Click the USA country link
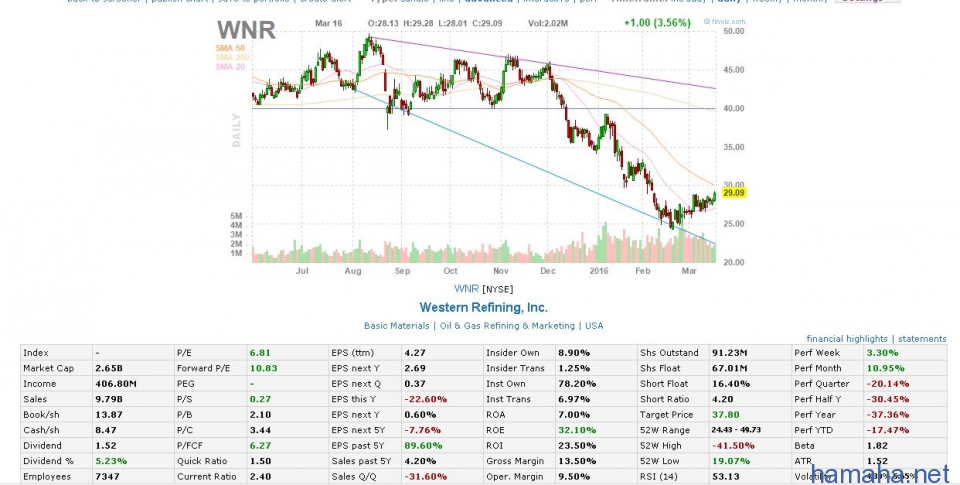 click(x=594, y=326)
